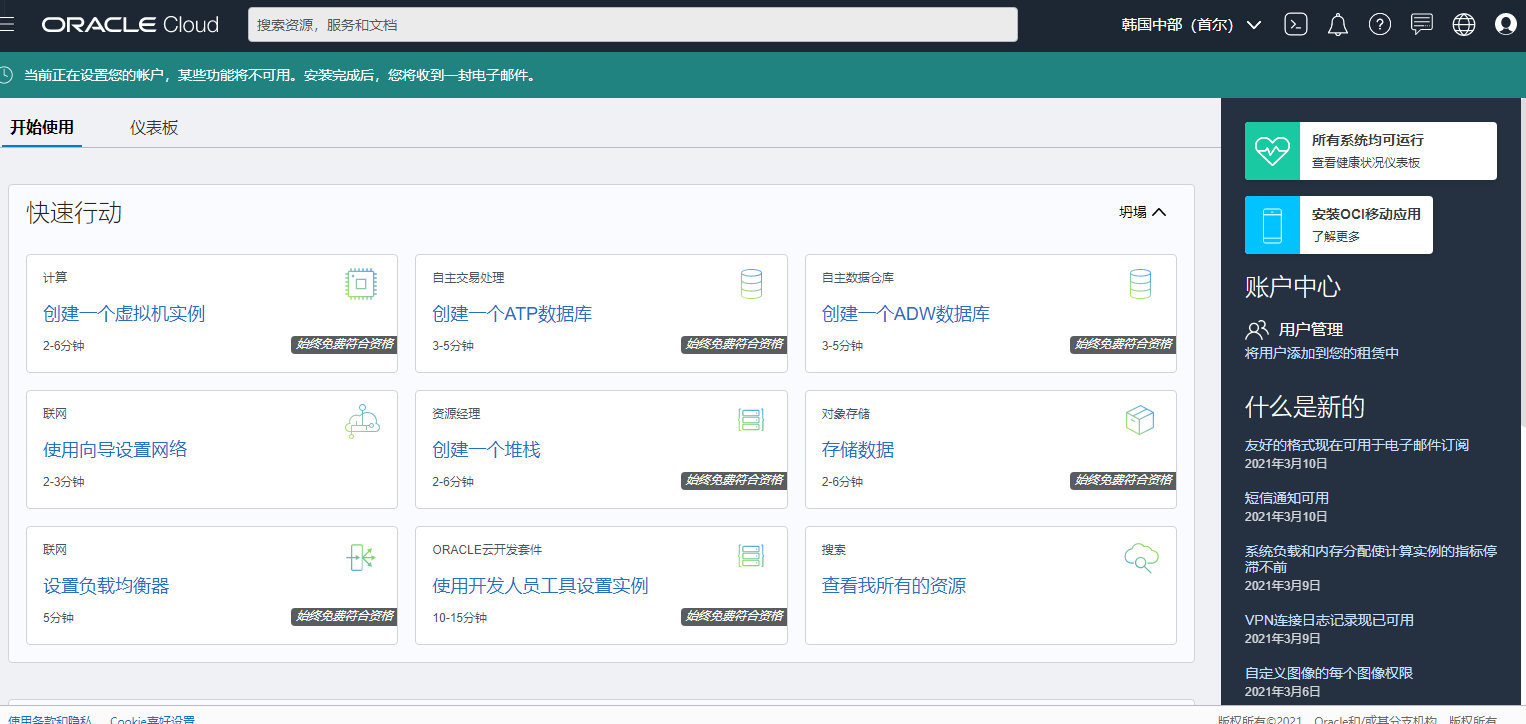
Task: Click the ORACLE云开发套件 card label
Action: tap(487, 550)
